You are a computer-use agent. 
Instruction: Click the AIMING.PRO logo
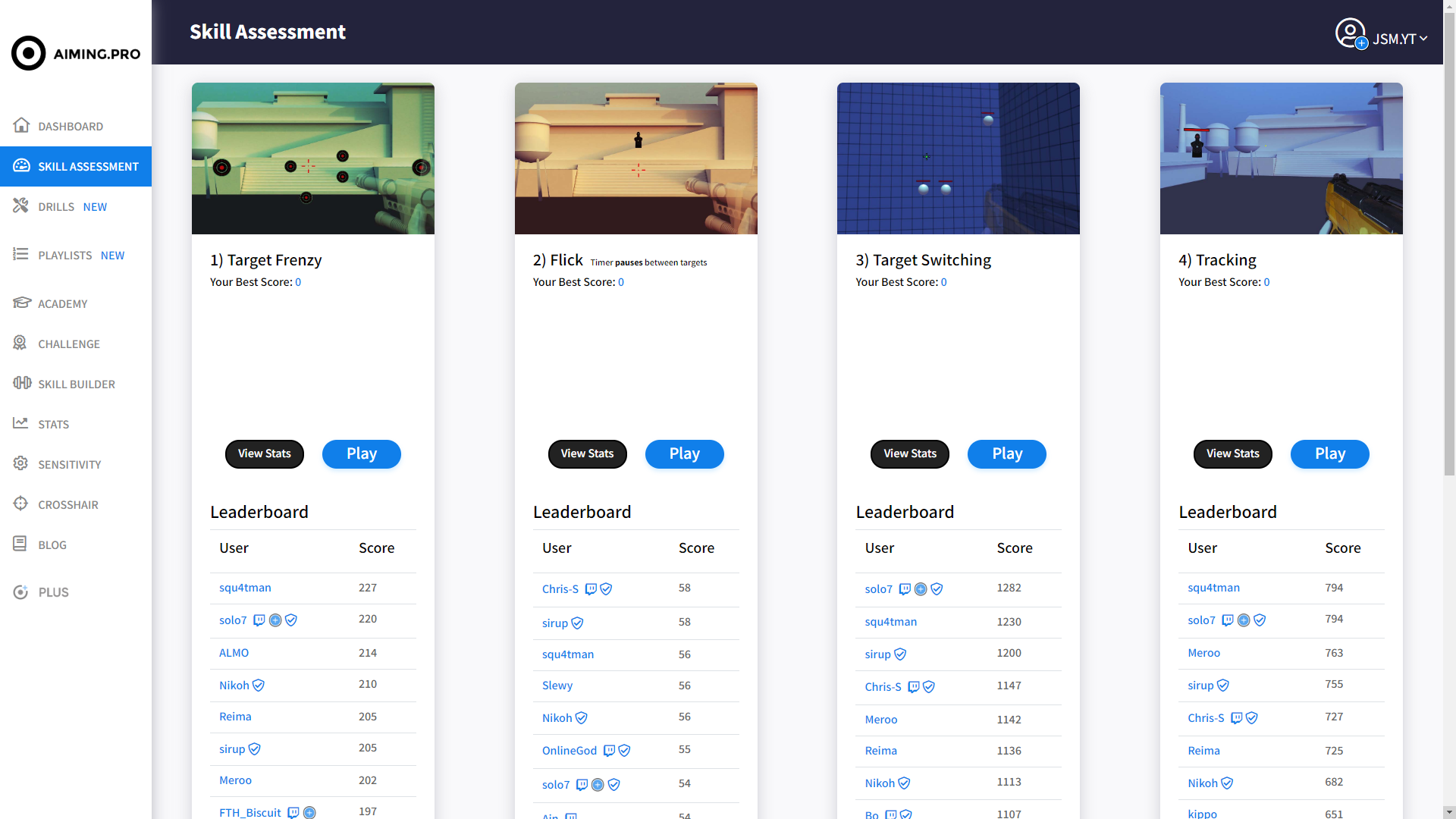pyautogui.click(x=76, y=53)
